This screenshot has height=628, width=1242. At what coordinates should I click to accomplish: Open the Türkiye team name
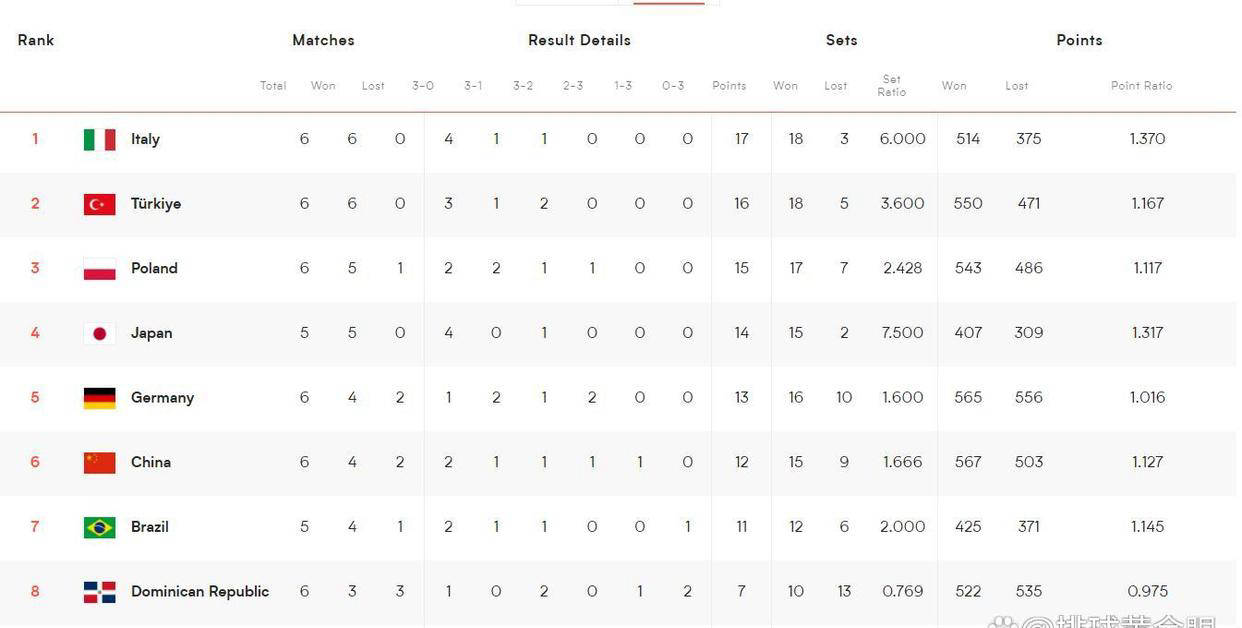click(x=156, y=203)
